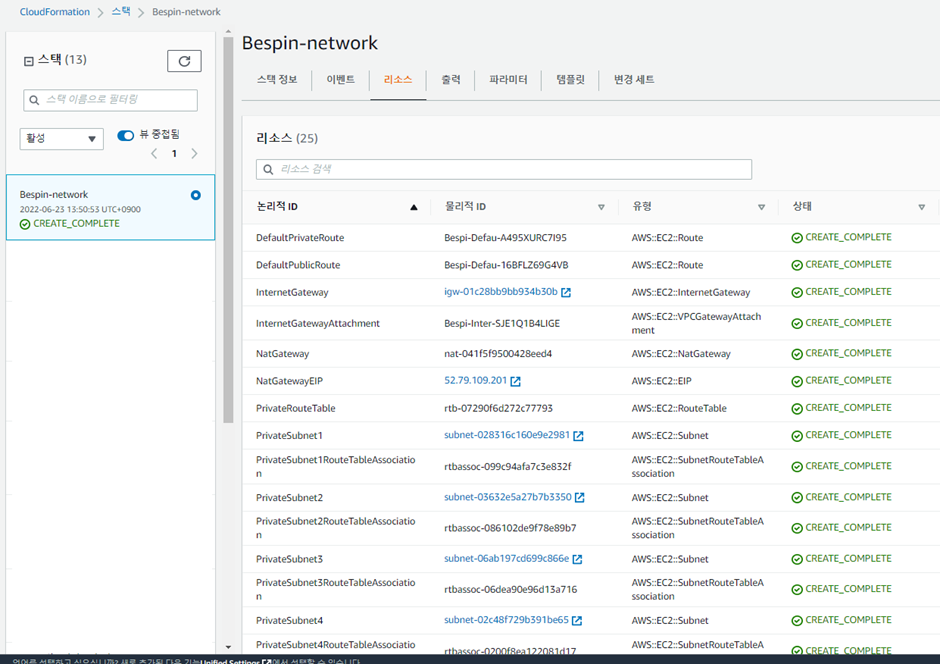
Task: Click the PrivateRouteTable logical ID
Action: (x=296, y=409)
